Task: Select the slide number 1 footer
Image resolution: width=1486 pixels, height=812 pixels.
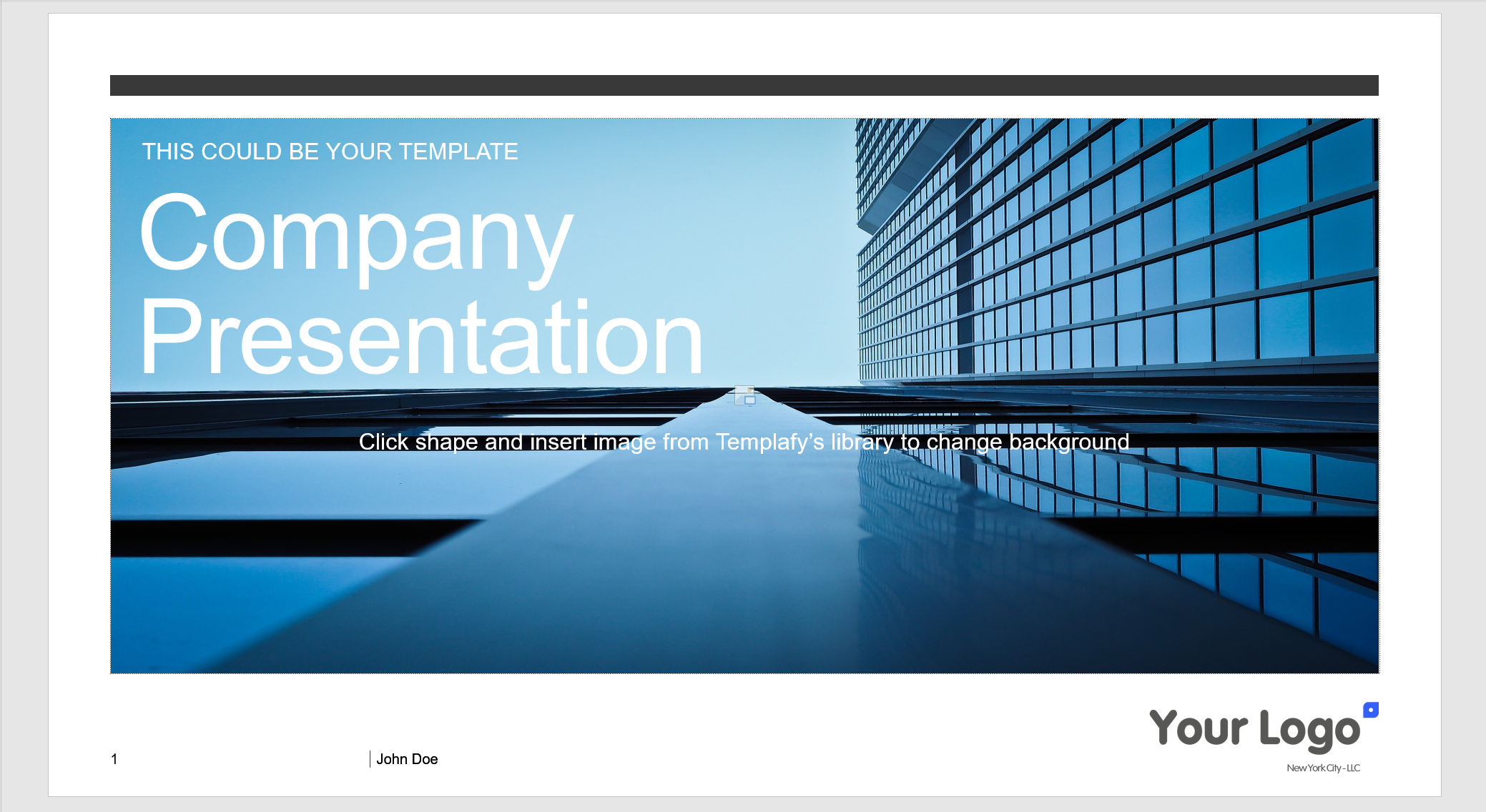Action: click(x=114, y=759)
